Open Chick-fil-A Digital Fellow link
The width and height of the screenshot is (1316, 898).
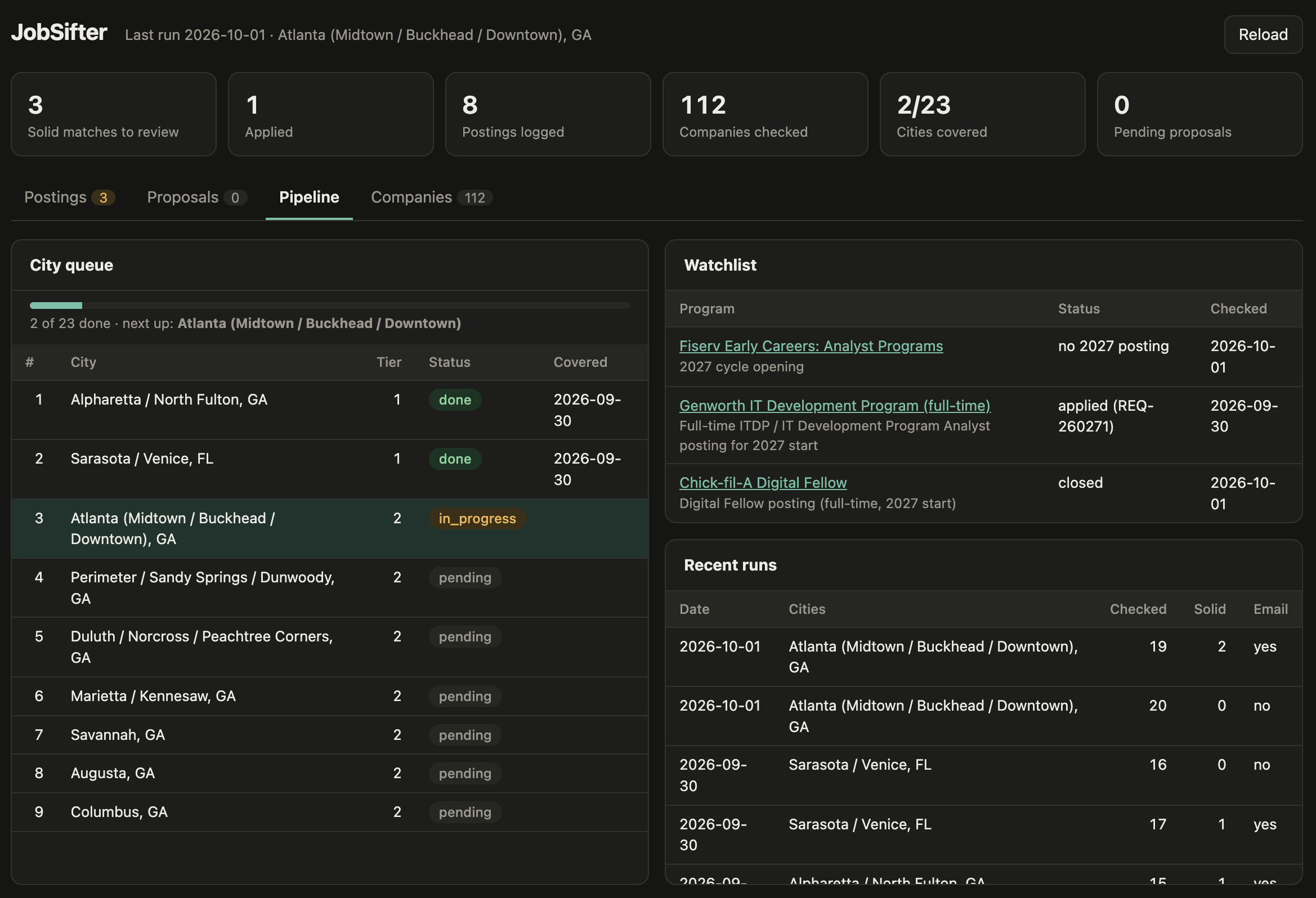tap(763, 482)
